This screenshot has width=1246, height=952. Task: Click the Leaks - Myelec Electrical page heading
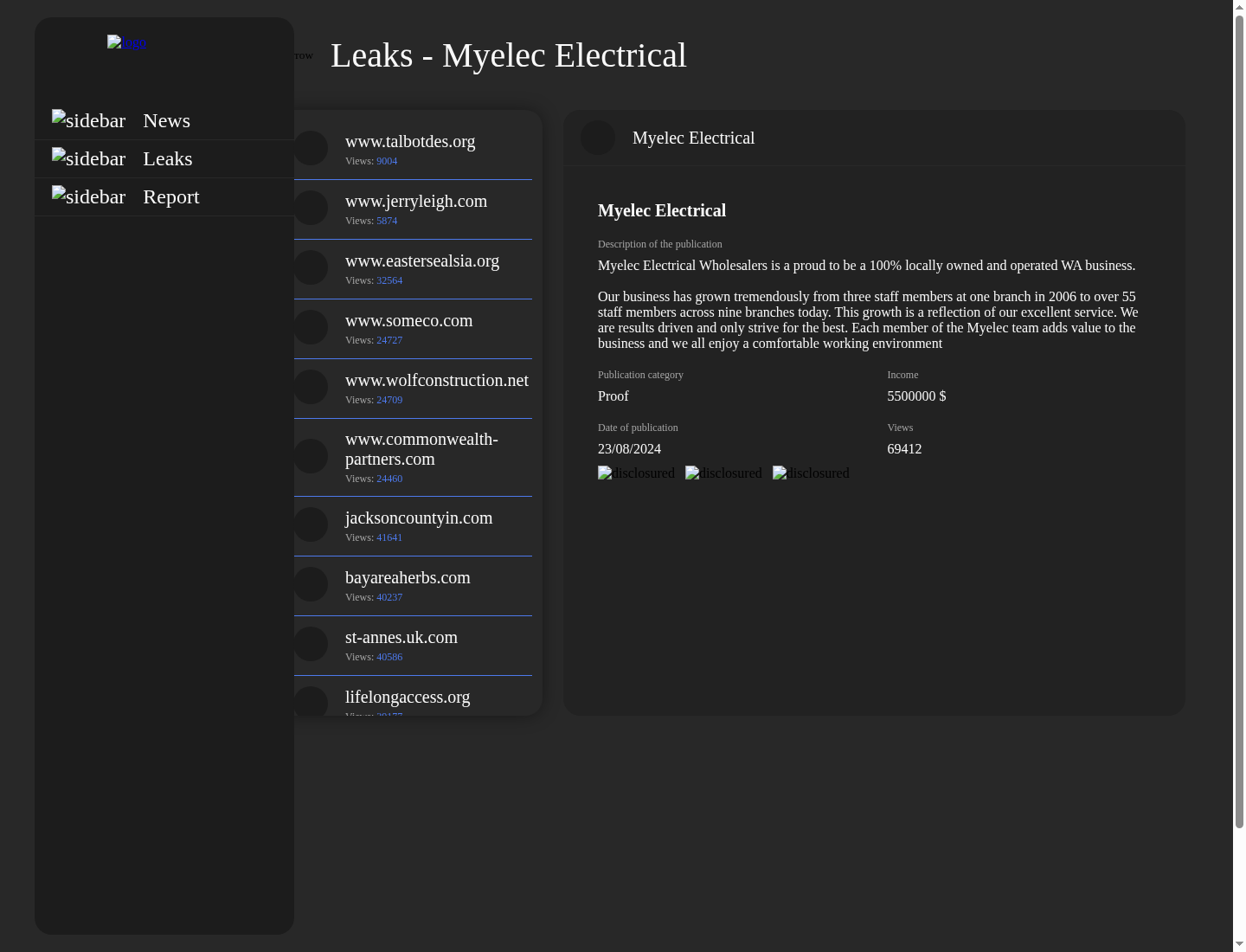[509, 55]
